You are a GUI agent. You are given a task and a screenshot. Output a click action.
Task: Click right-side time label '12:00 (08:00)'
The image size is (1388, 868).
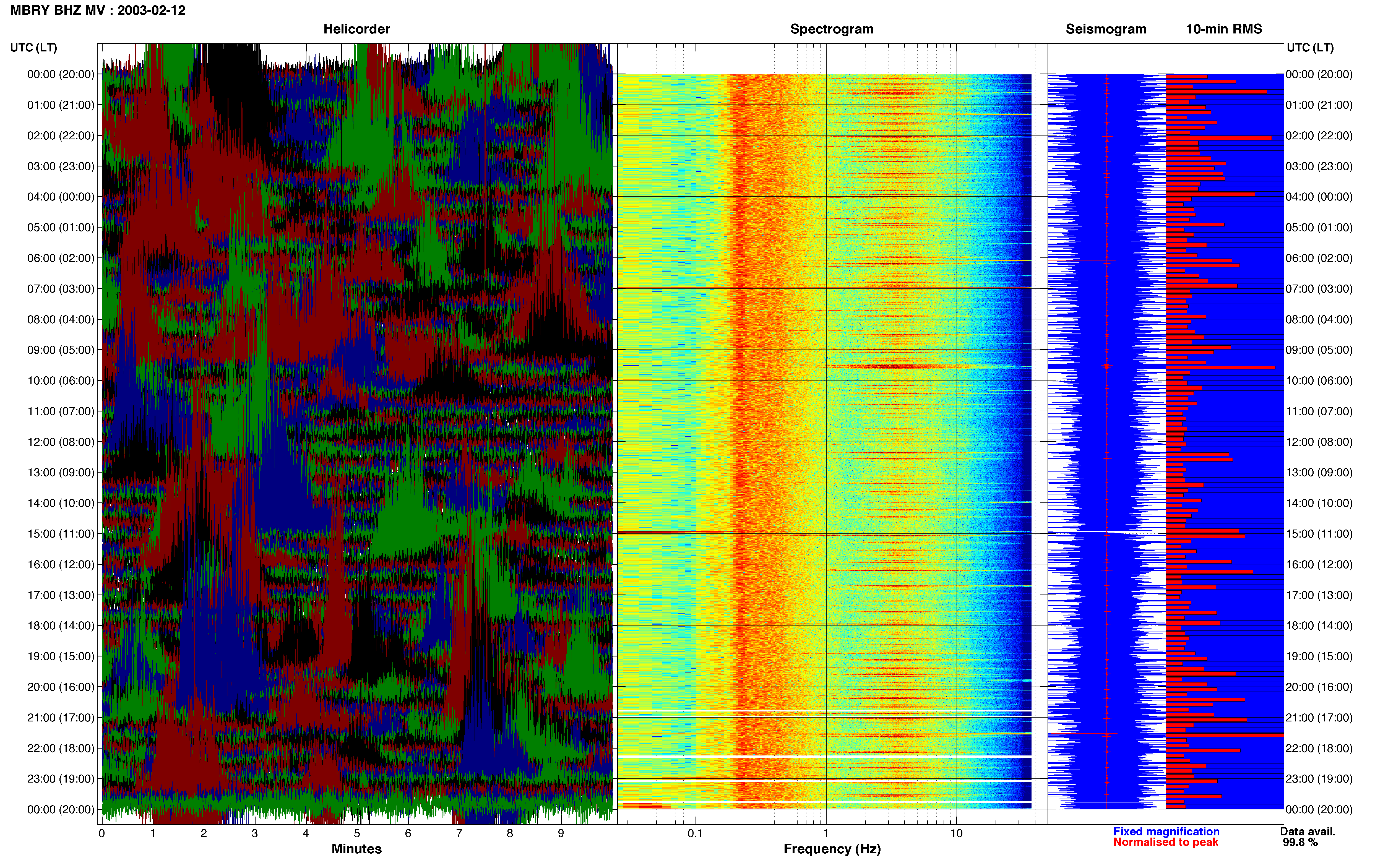pyautogui.click(x=1319, y=442)
